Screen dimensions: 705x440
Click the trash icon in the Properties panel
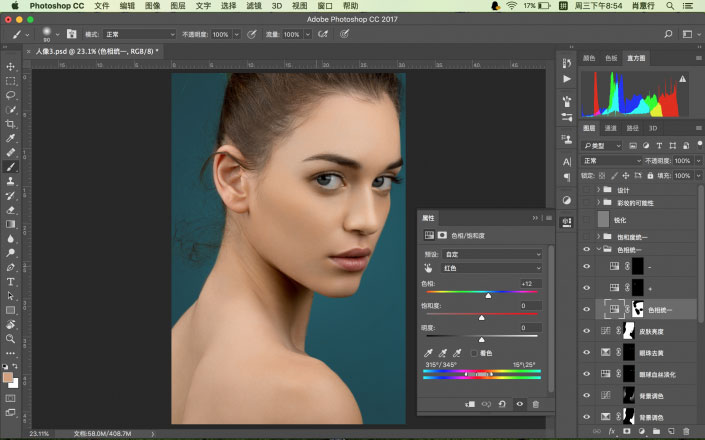(x=535, y=404)
